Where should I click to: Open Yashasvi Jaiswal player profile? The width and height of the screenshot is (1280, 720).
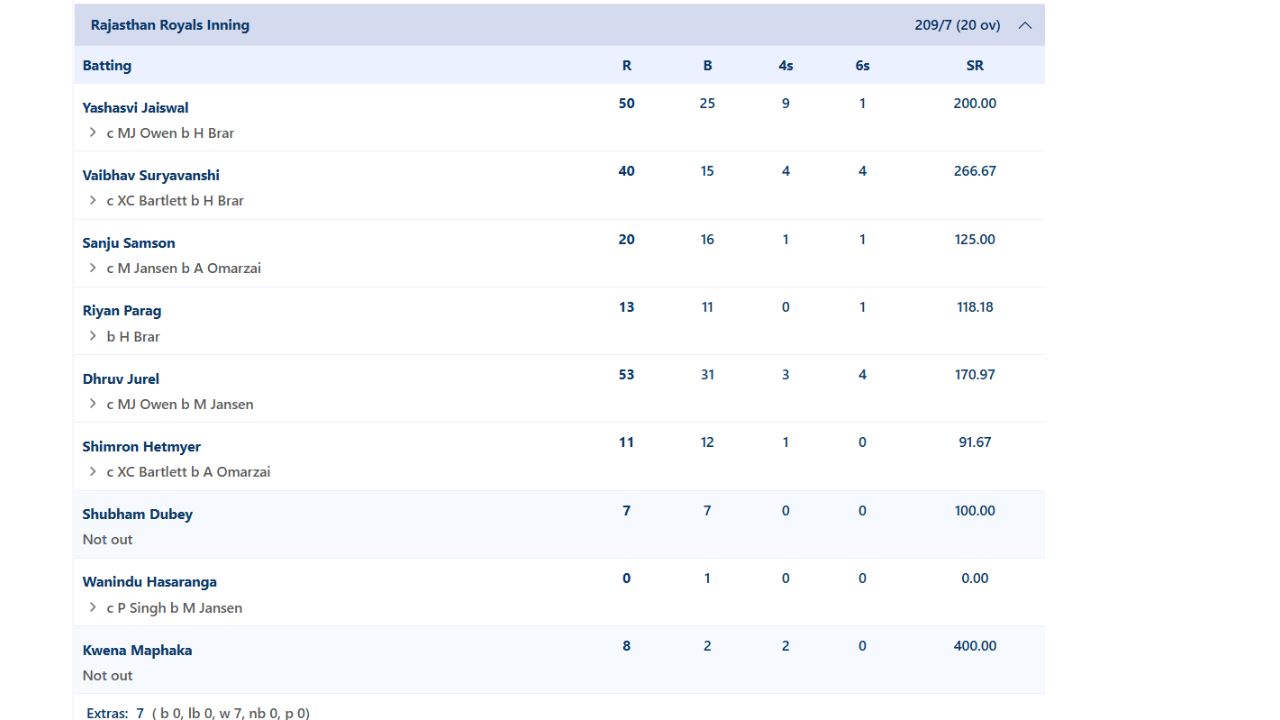135,108
